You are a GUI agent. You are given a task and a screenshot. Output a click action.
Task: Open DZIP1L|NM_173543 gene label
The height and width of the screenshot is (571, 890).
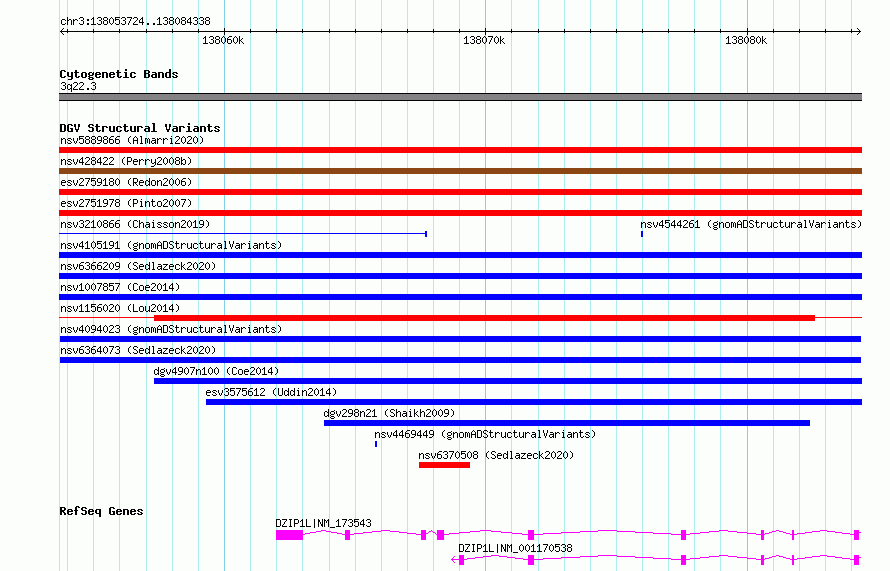tap(324, 523)
